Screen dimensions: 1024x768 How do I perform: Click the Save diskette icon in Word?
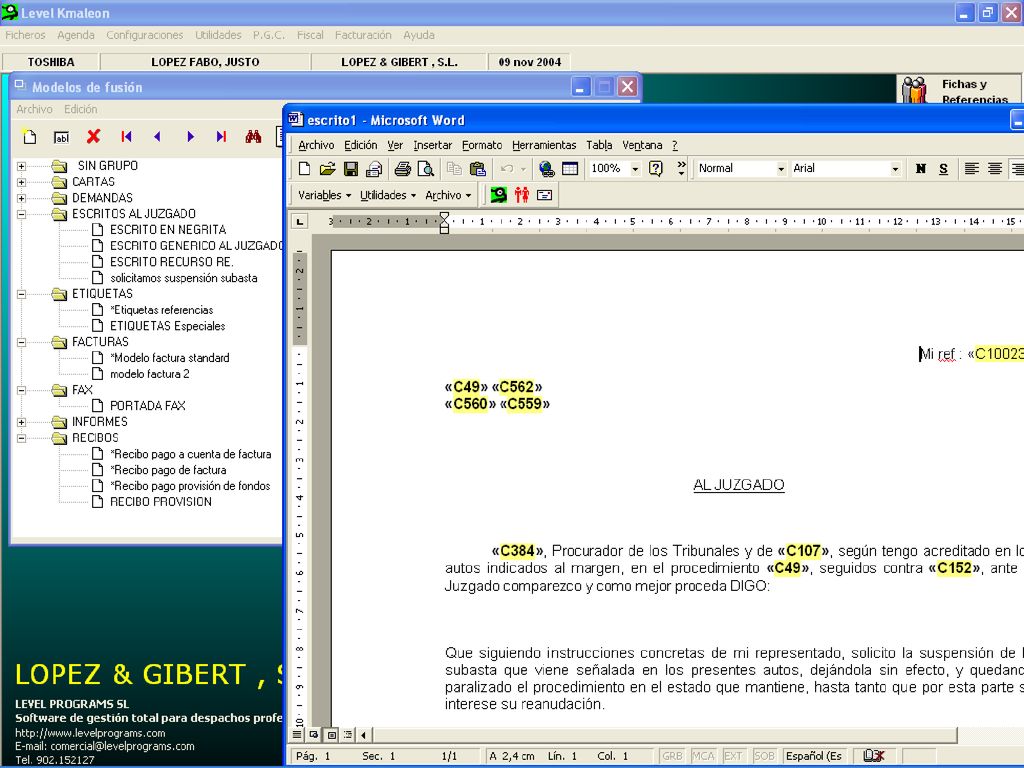pyautogui.click(x=351, y=168)
